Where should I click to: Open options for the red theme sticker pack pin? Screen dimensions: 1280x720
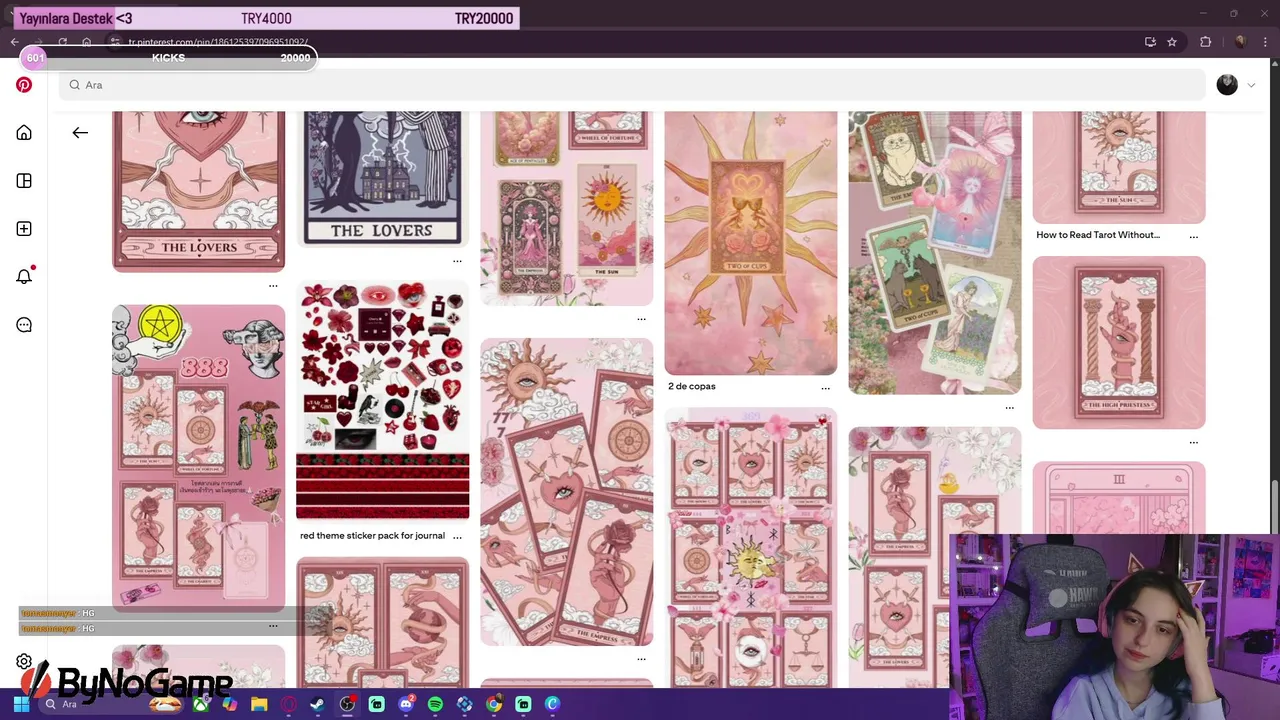point(457,537)
